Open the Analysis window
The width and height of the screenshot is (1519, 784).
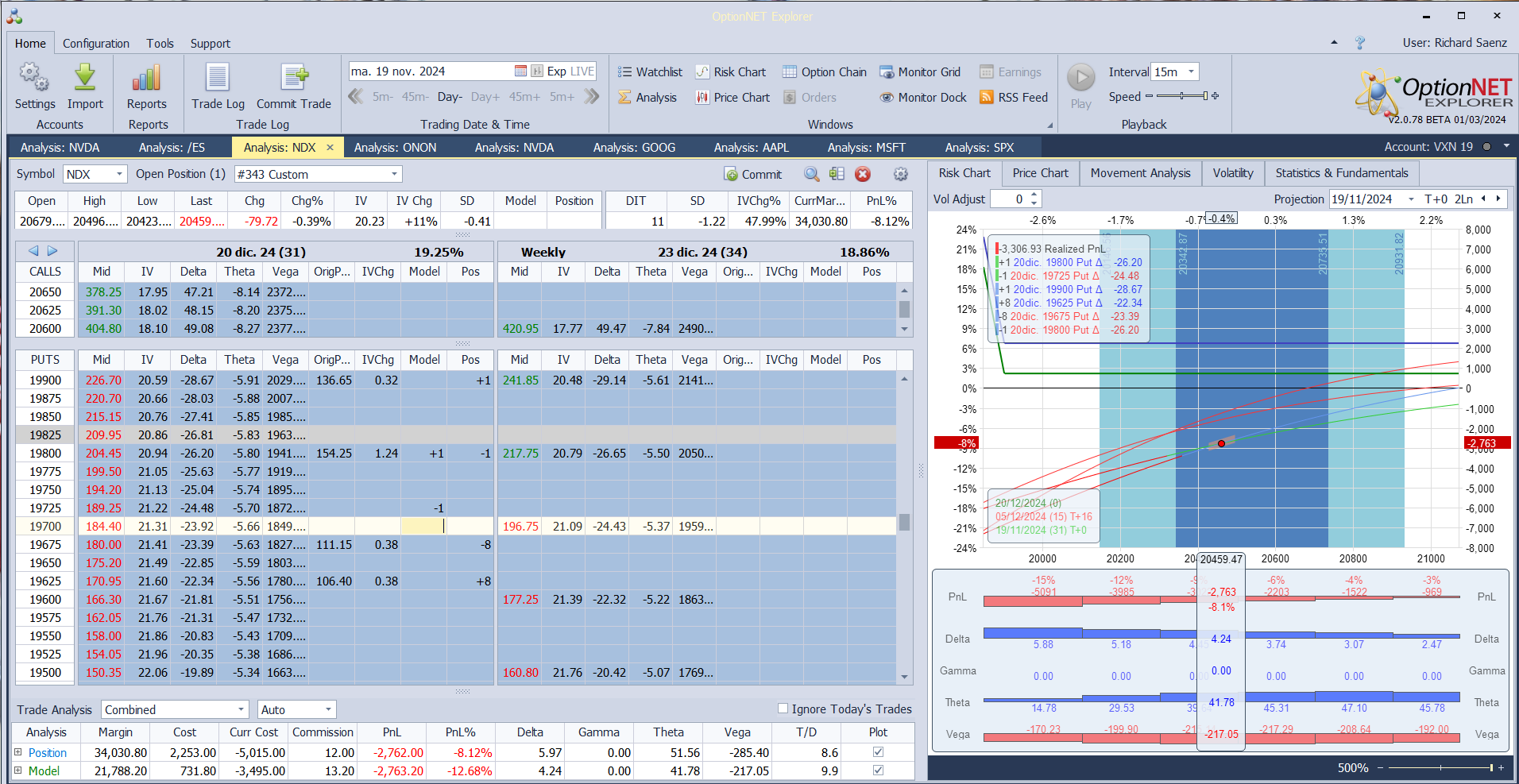tap(647, 97)
